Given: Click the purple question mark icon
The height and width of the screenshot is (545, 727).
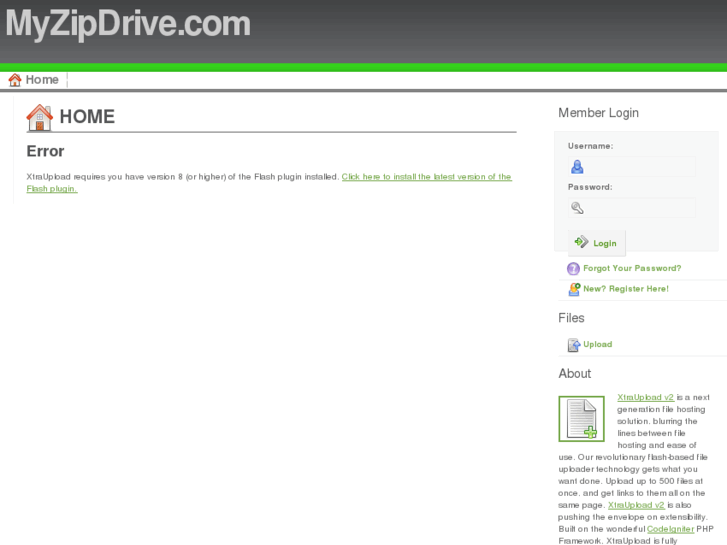Looking at the screenshot, I should [x=574, y=269].
